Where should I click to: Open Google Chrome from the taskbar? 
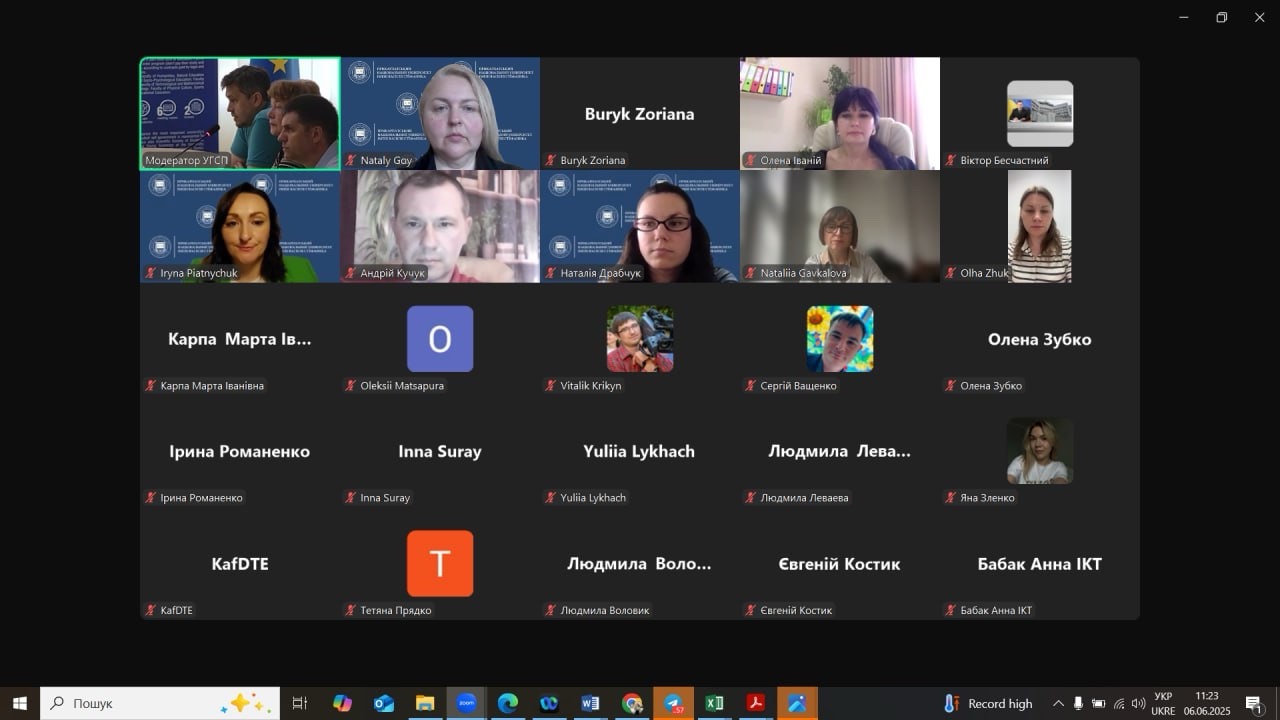[631, 703]
